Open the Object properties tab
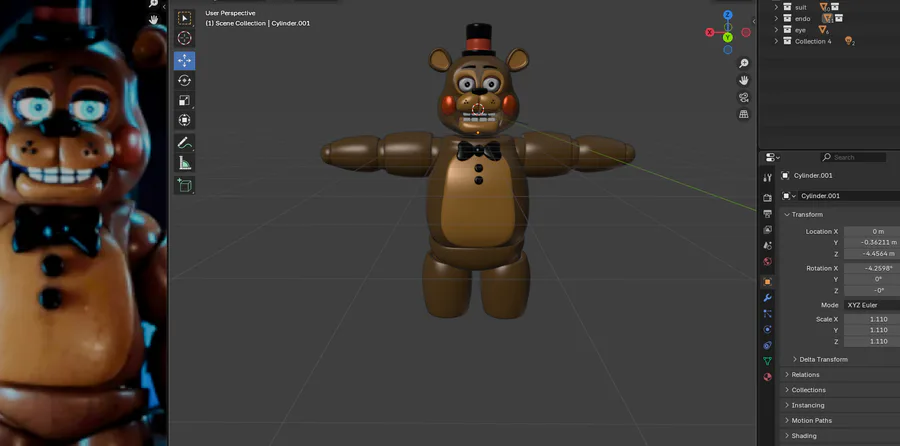Image resolution: width=900 pixels, height=446 pixels. pos(767,282)
